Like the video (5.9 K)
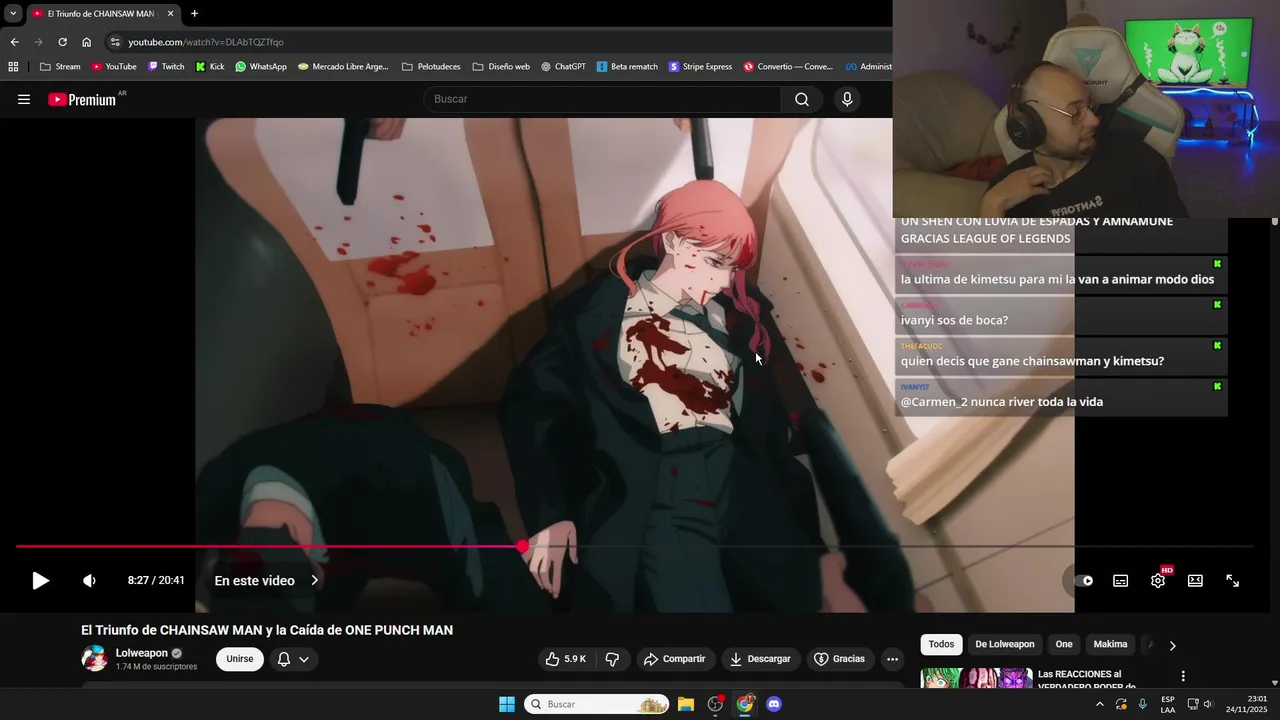This screenshot has height=720, width=1280. [x=565, y=659]
